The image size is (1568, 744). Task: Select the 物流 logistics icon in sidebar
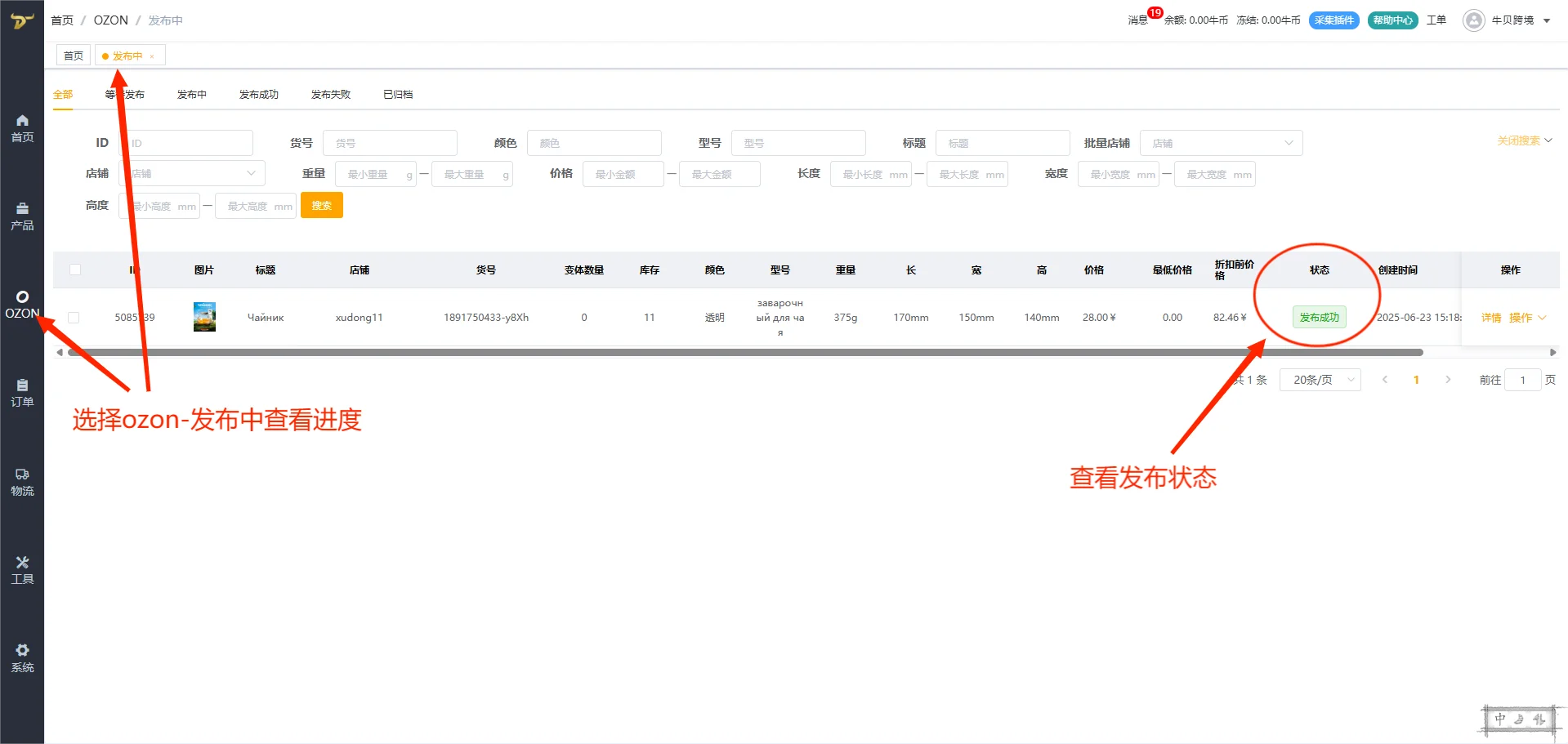tap(21, 482)
